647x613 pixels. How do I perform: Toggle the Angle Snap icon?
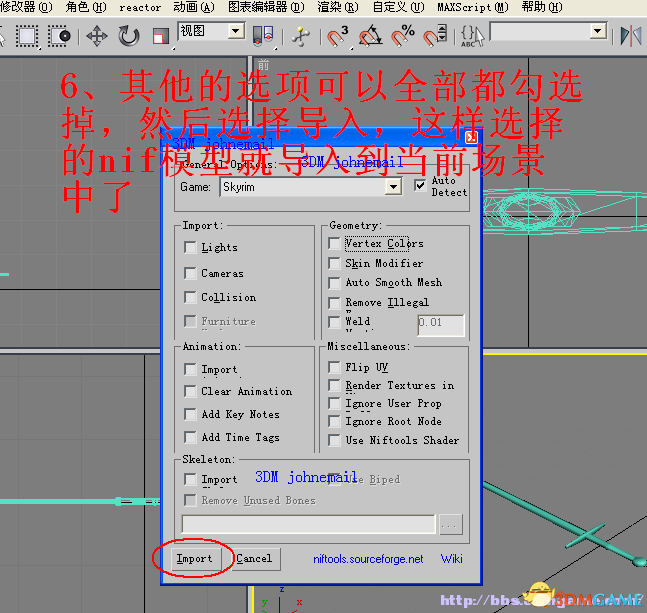(x=370, y=36)
